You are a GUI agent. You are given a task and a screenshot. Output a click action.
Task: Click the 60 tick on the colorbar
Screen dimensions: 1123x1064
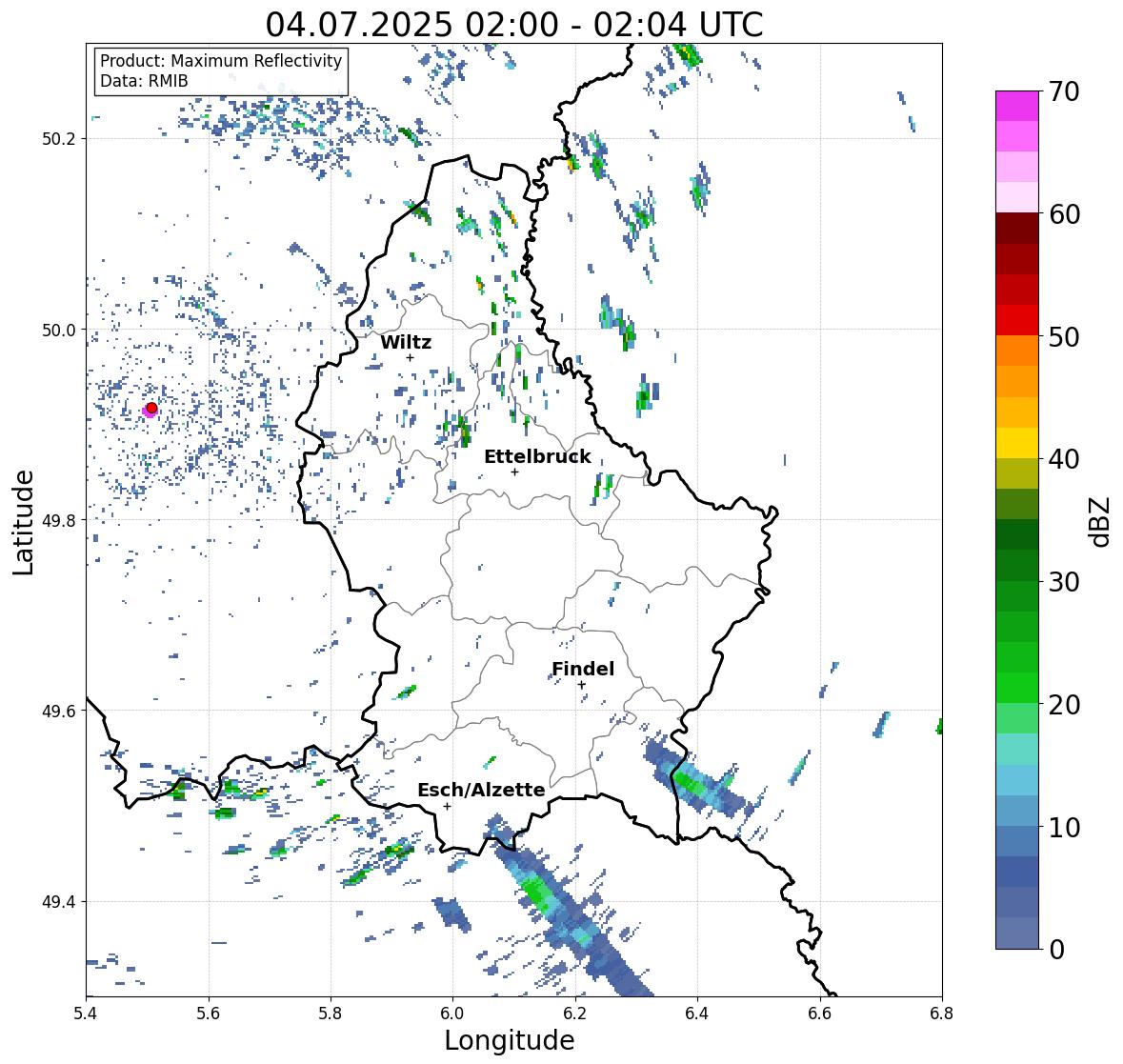click(x=1064, y=214)
